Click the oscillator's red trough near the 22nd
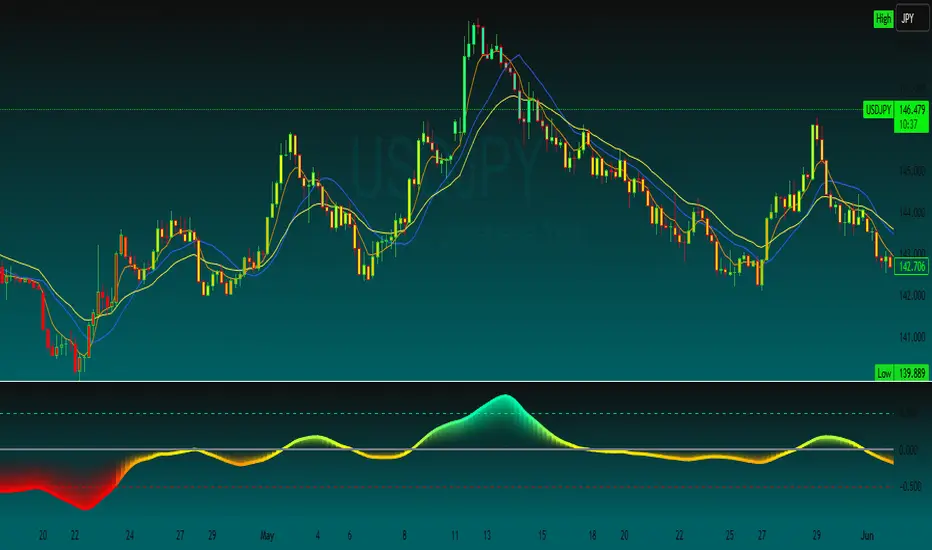The width and height of the screenshot is (932, 550). click(86, 507)
